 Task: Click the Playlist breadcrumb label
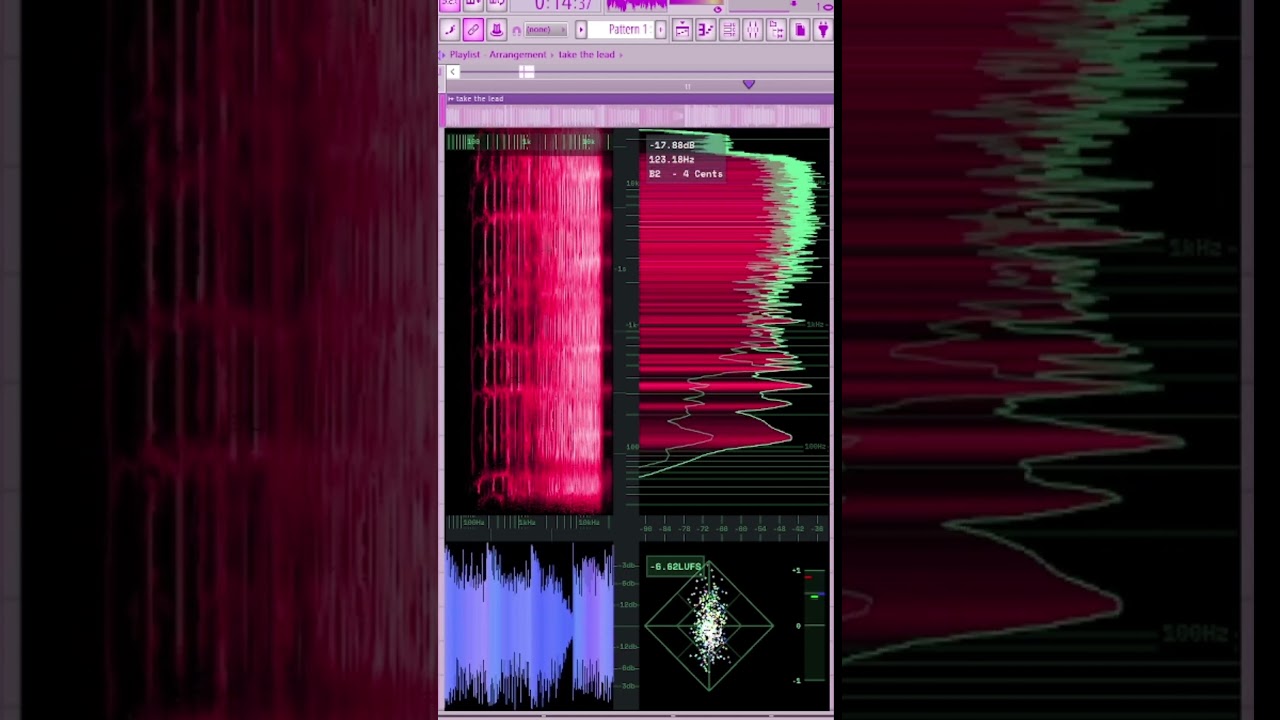[x=465, y=55]
